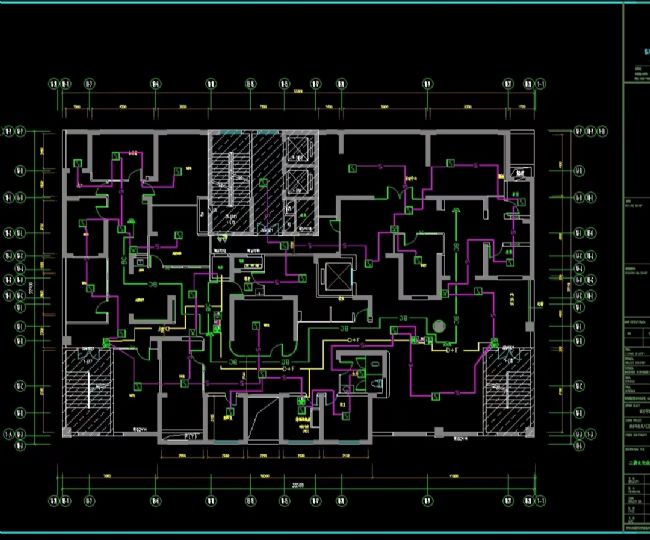Viewport: 650px width, 540px height.
Task: Click the toilet fixture in the bathroom
Action: pyautogui.click(x=377, y=384)
